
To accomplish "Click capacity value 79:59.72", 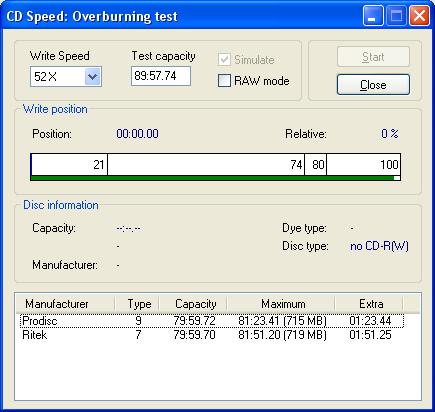I will coord(194,321).
